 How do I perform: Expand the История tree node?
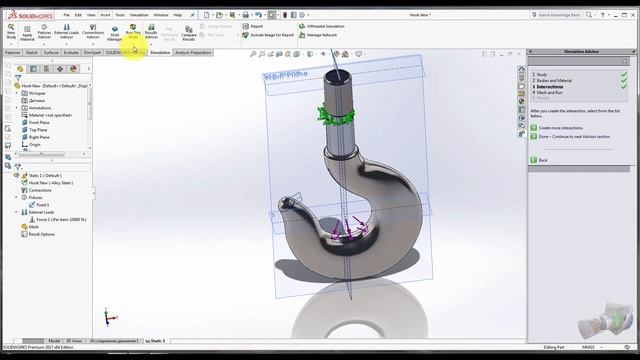point(17,93)
